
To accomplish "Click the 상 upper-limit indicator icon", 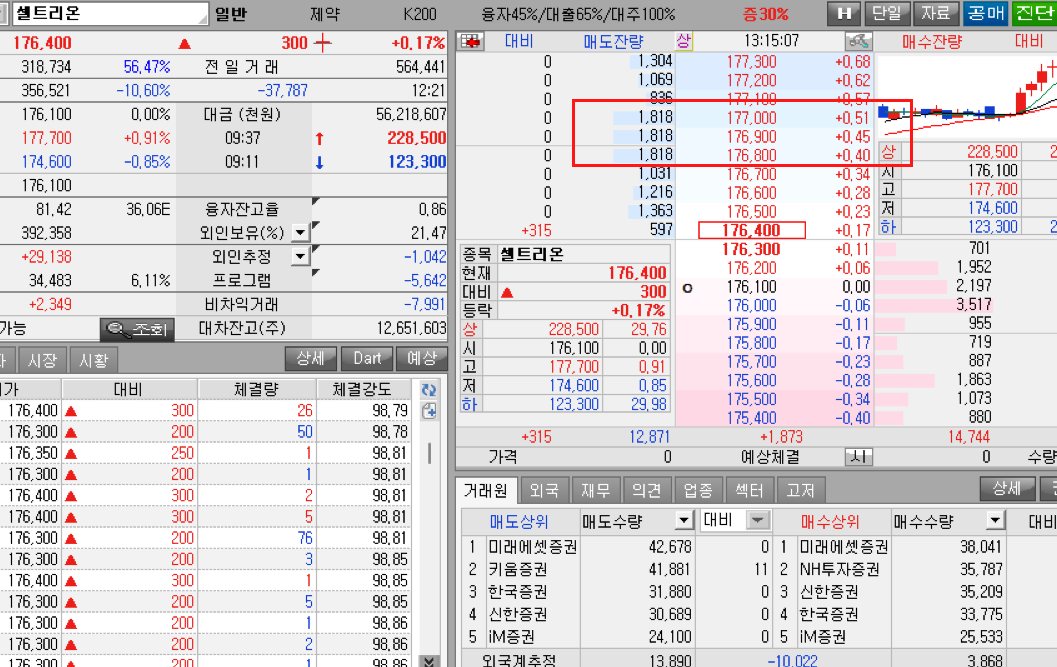I will pos(684,41).
